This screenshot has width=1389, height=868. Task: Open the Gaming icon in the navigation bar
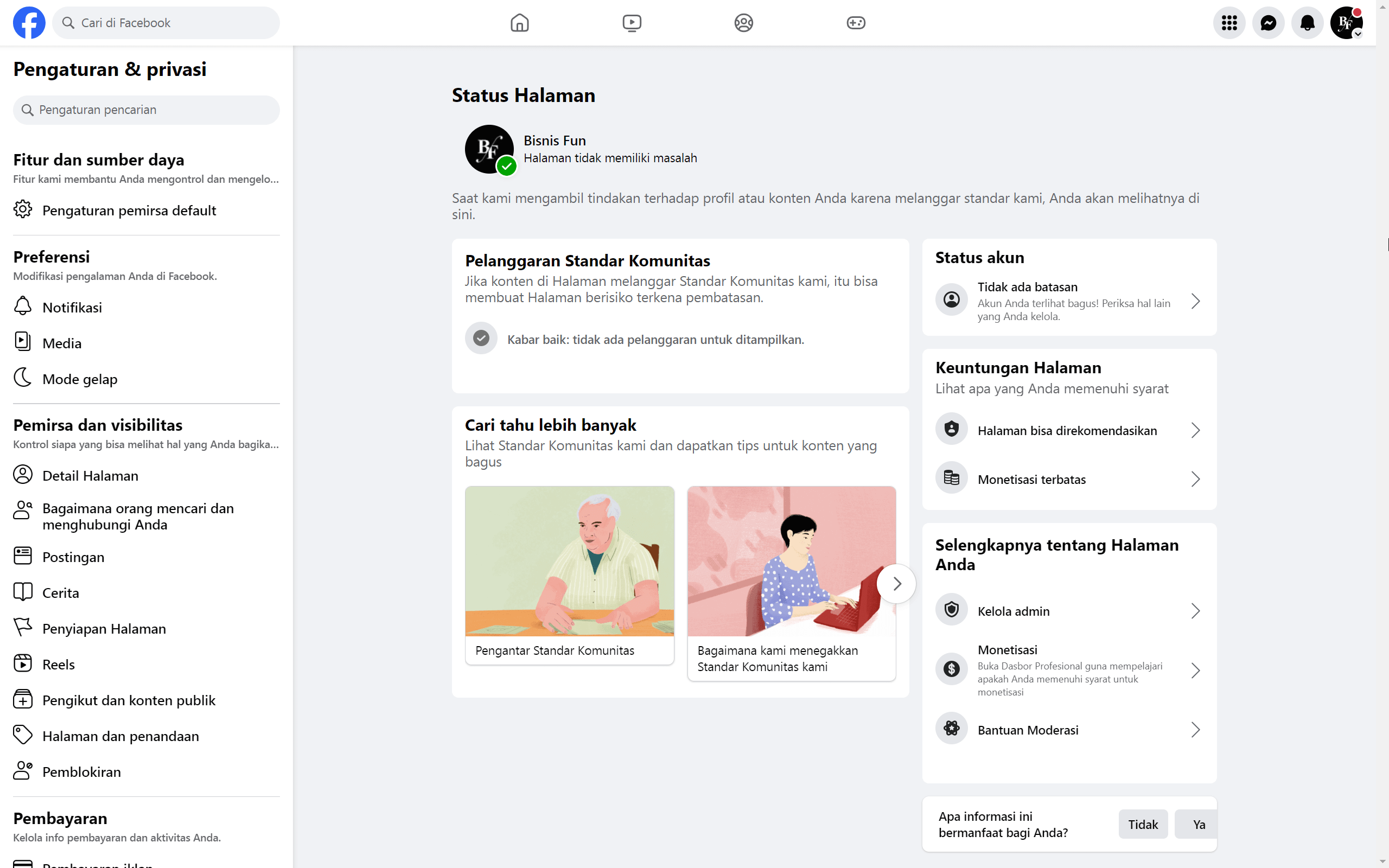[x=855, y=22]
